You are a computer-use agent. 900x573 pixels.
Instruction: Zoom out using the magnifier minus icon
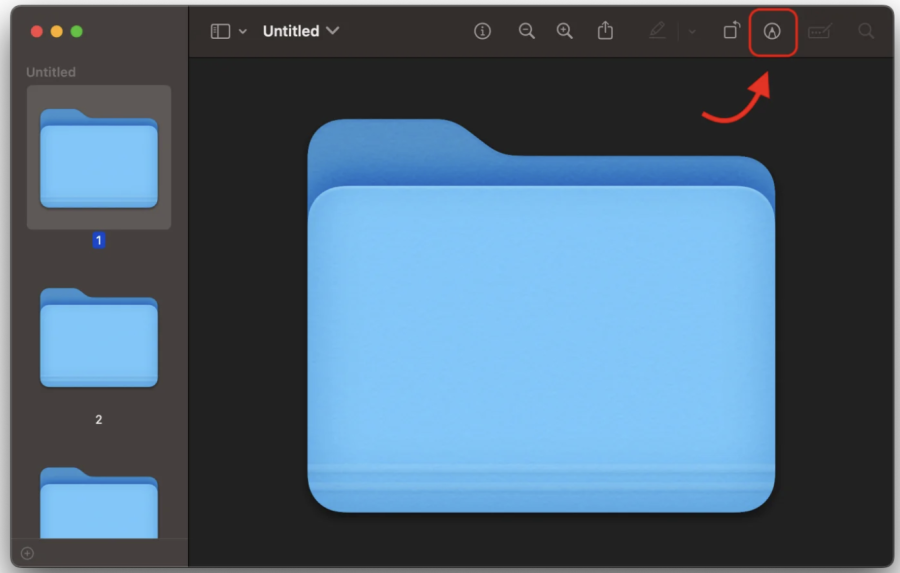point(527,32)
